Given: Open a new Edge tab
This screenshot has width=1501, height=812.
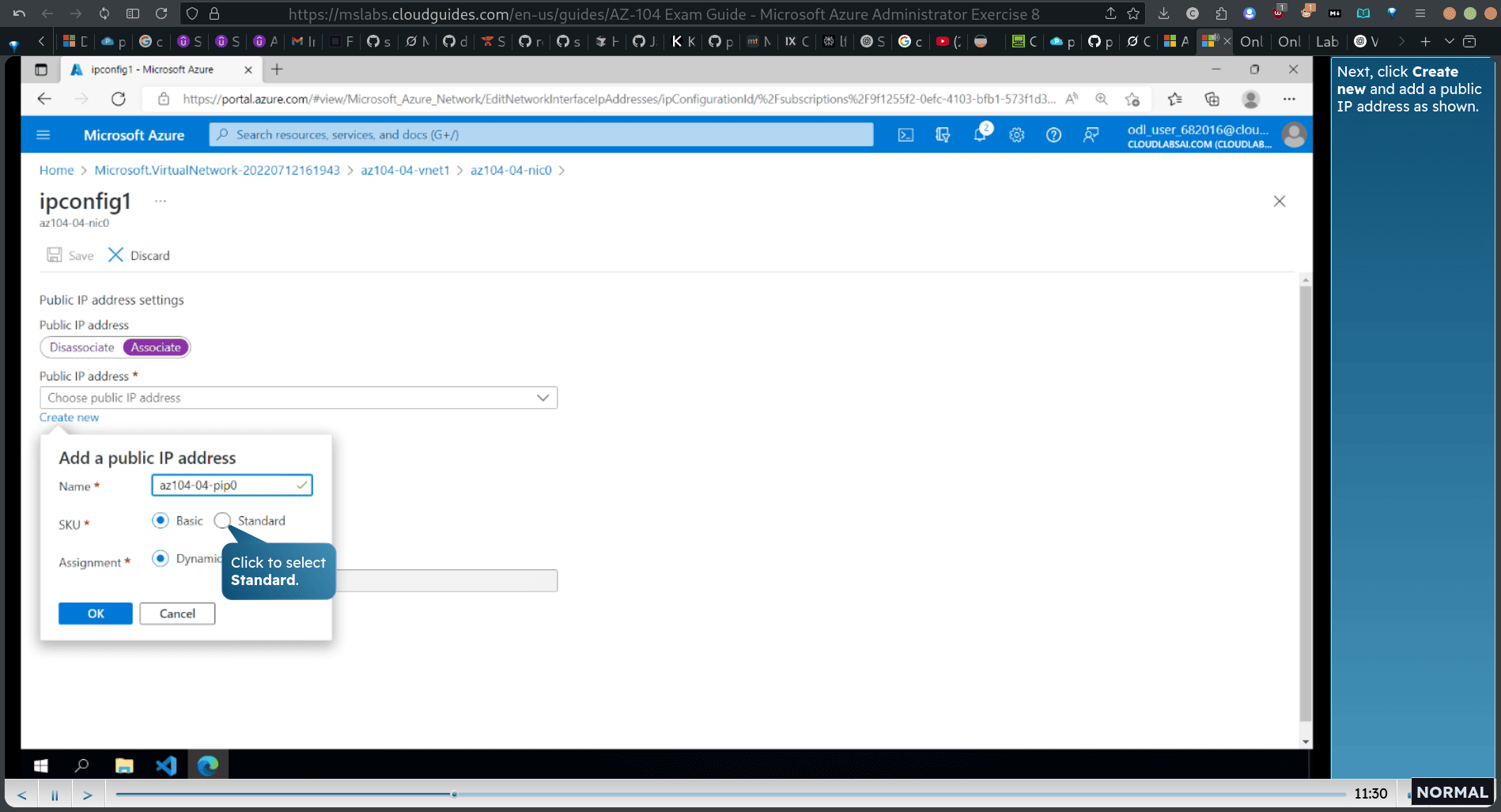Looking at the screenshot, I should [277, 70].
